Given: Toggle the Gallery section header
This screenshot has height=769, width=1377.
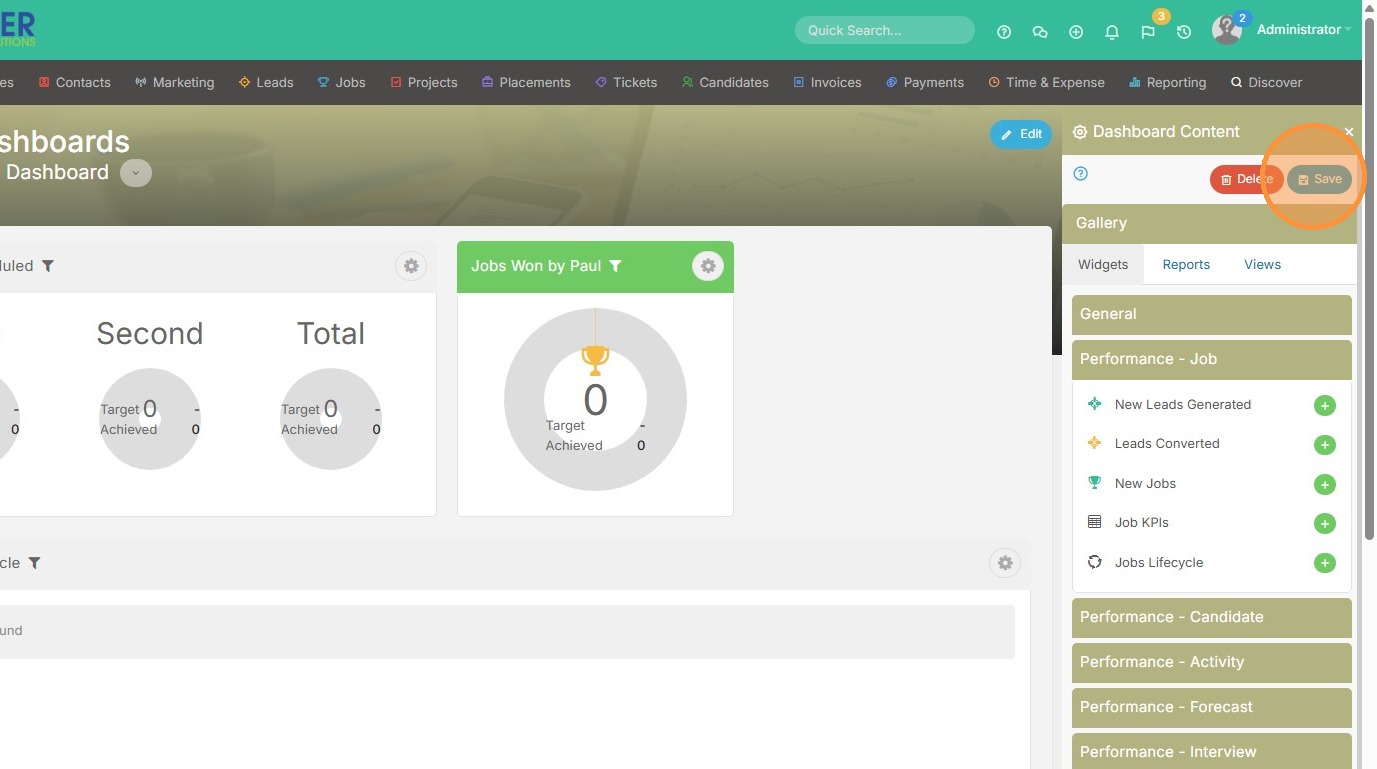Looking at the screenshot, I should (x=1209, y=223).
